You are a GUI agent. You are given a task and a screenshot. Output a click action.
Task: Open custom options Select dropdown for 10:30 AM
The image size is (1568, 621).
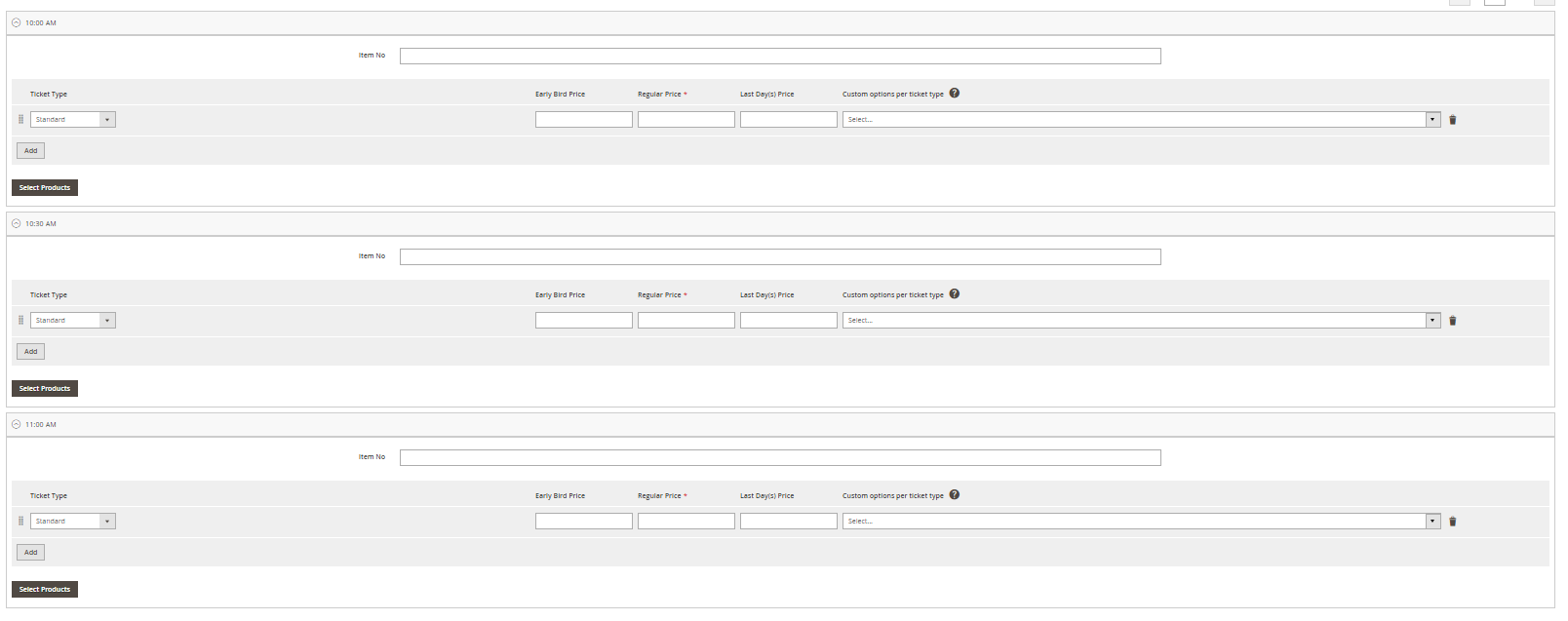point(1141,321)
